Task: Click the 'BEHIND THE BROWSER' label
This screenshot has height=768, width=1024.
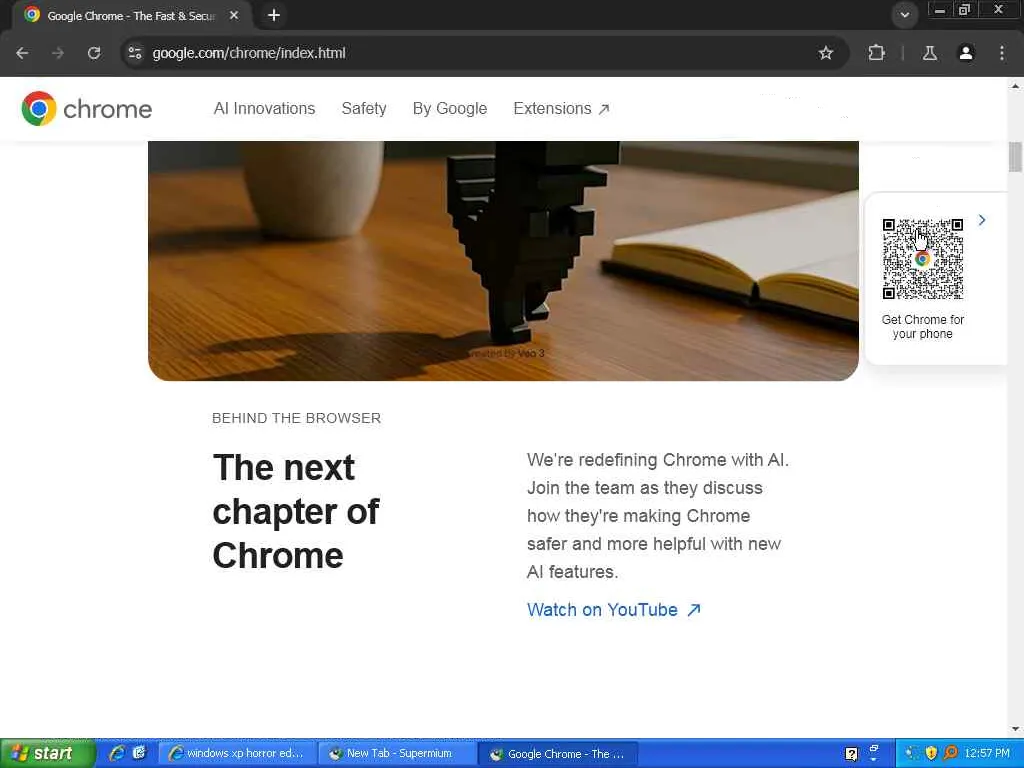Action: coord(296,418)
